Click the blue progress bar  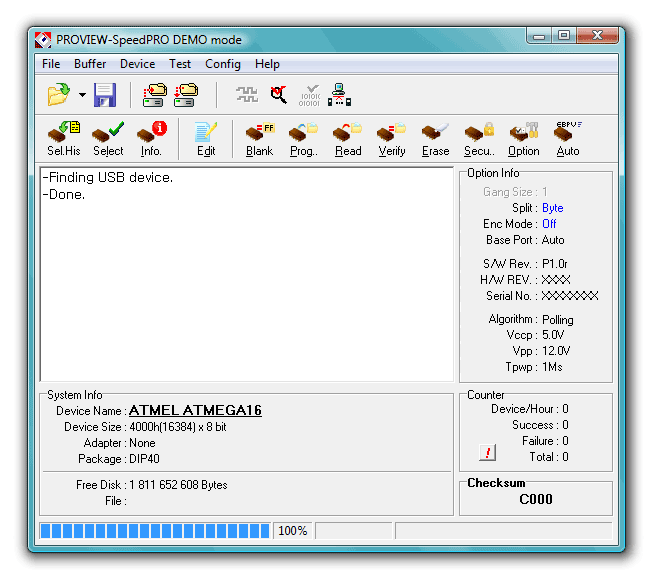coord(155,531)
